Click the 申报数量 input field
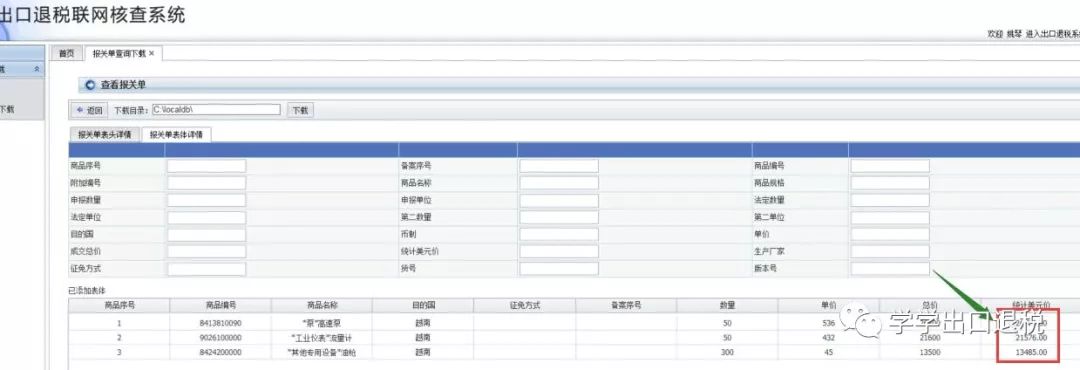Image resolution: width=1080 pixels, height=370 pixels. click(206, 200)
